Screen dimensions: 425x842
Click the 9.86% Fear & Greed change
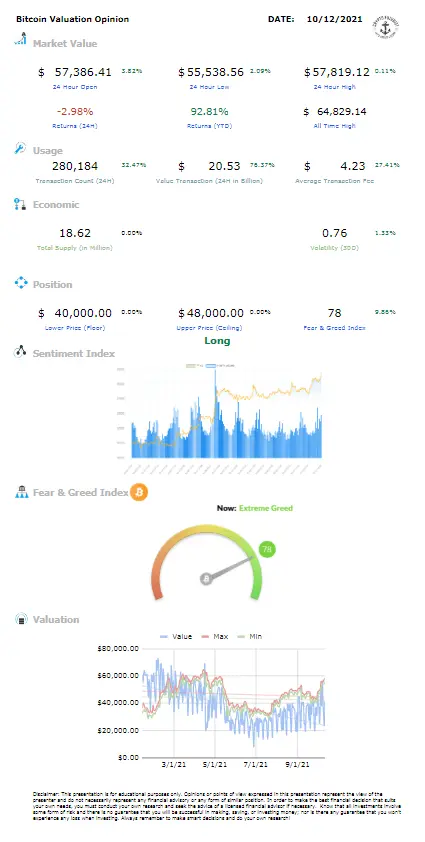point(385,311)
